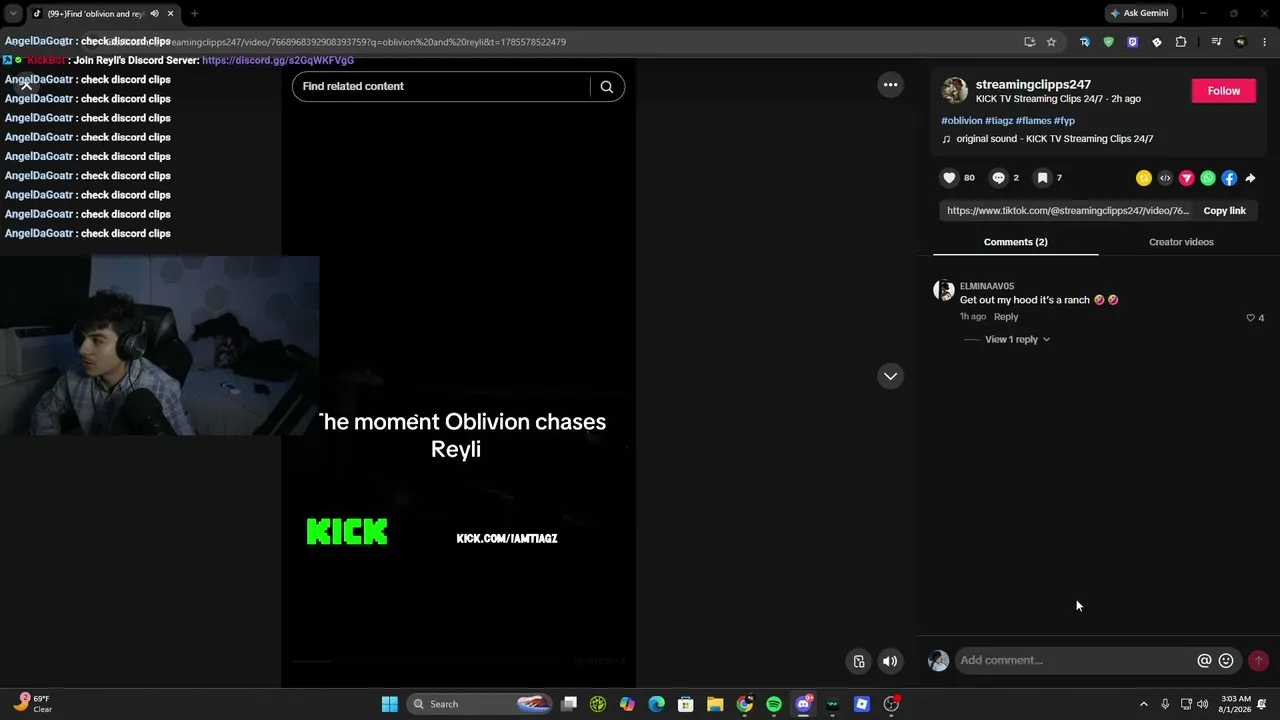Open a new browser tab
Viewport: 1280px width, 720px height.
click(194, 14)
